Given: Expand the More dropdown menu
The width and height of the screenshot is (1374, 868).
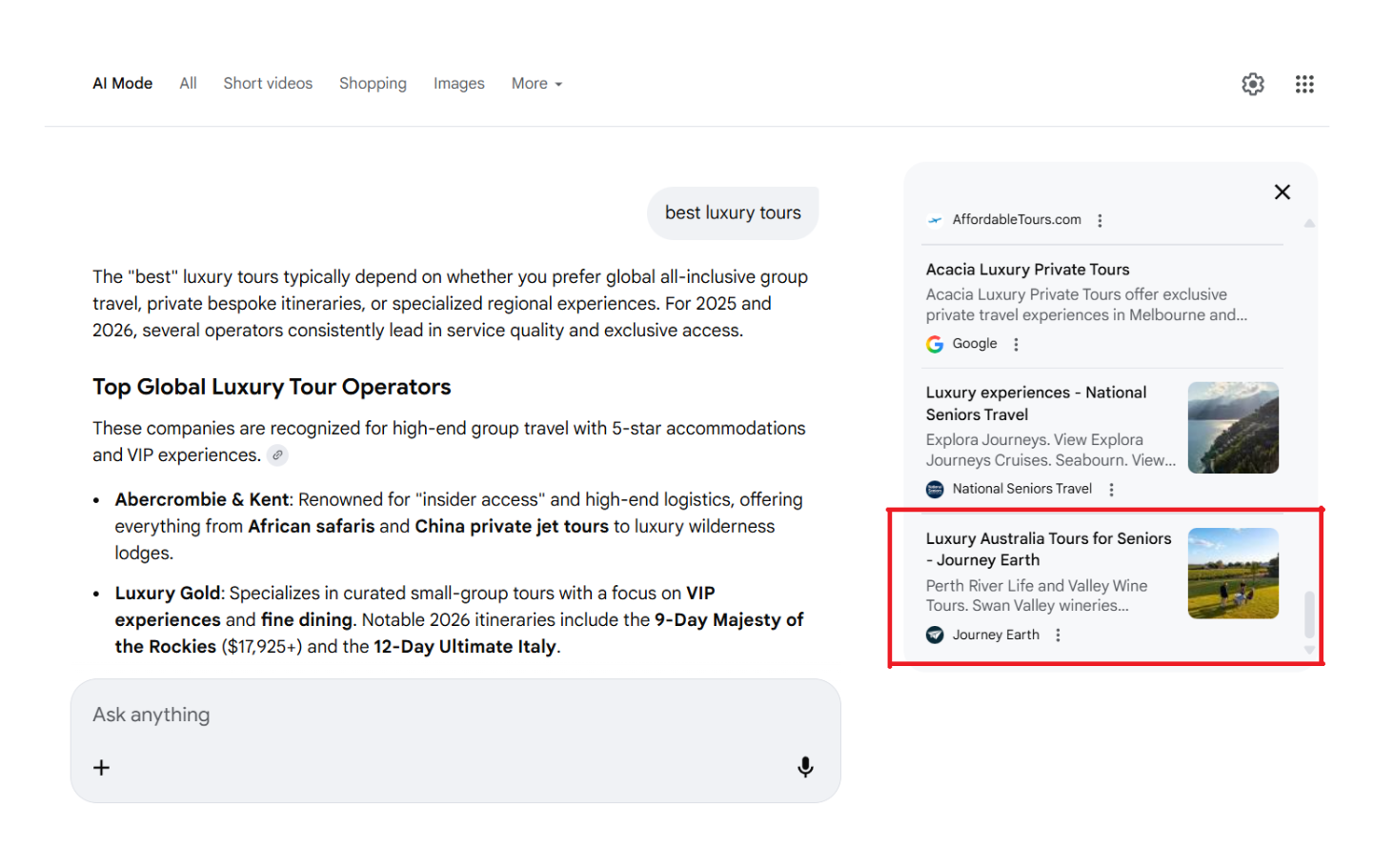Looking at the screenshot, I should tap(536, 84).
